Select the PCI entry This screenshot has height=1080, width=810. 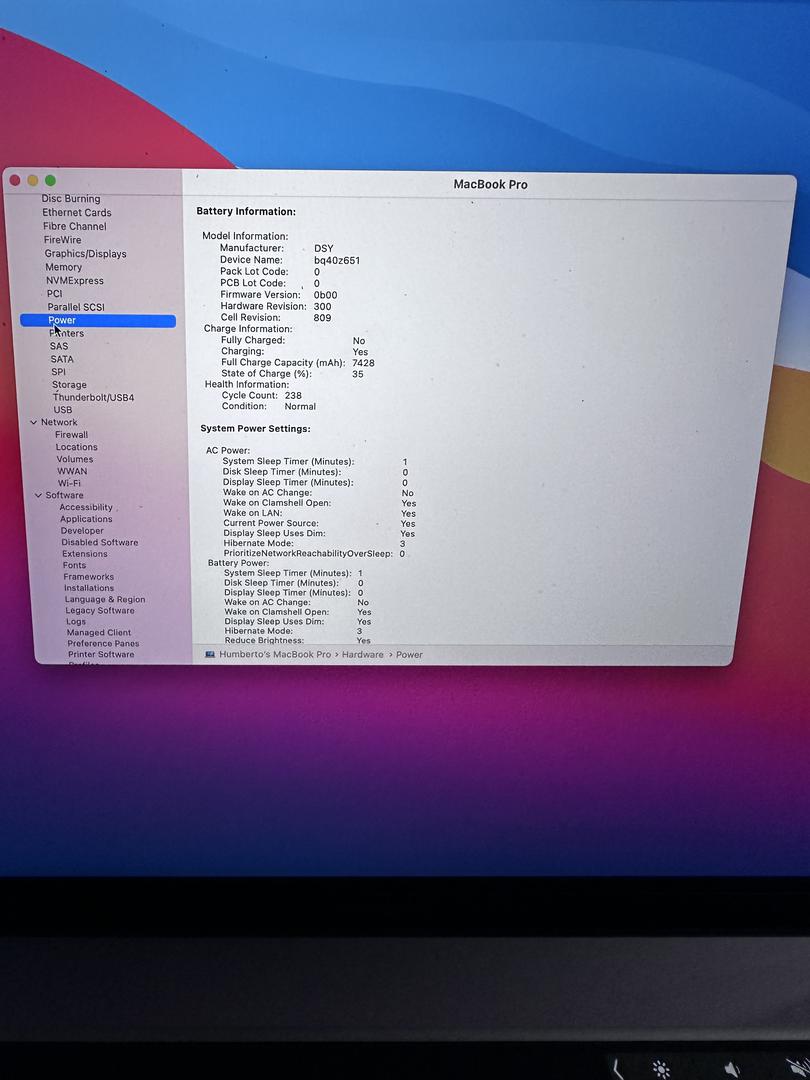pyautogui.click(x=54, y=293)
